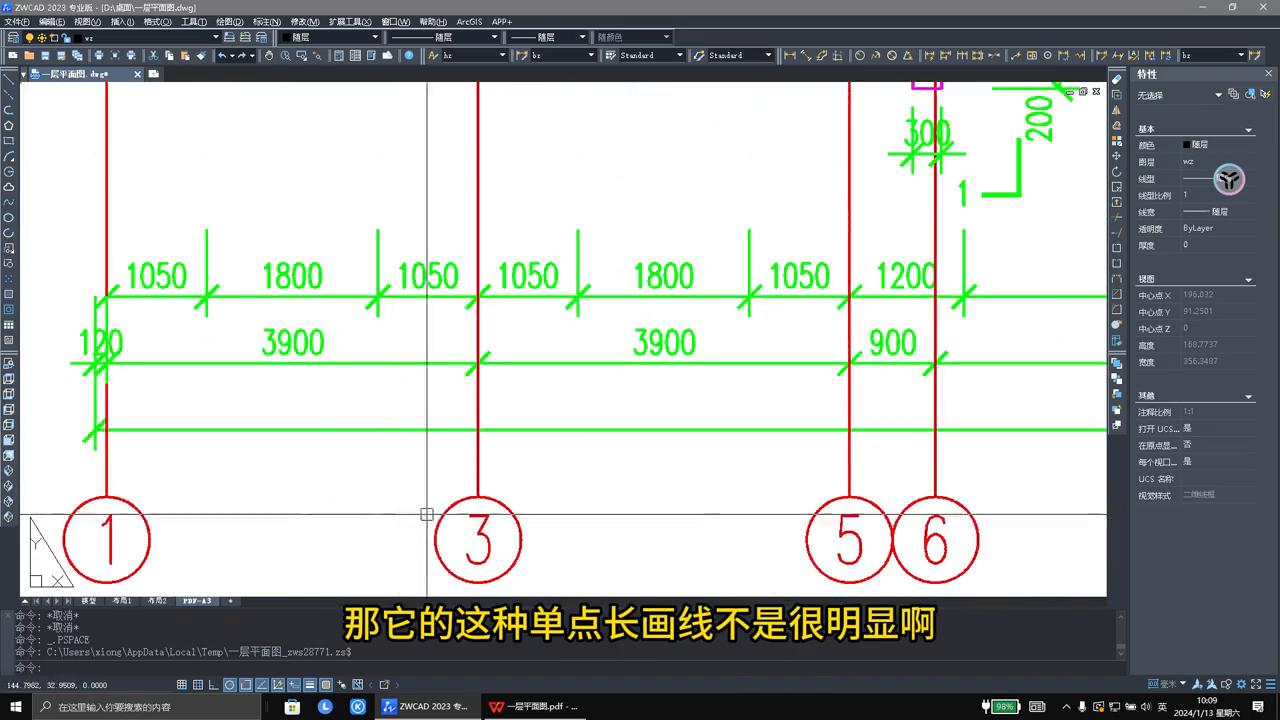Click the Realtime Zoom magnifier icon

click(x=285, y=55)
